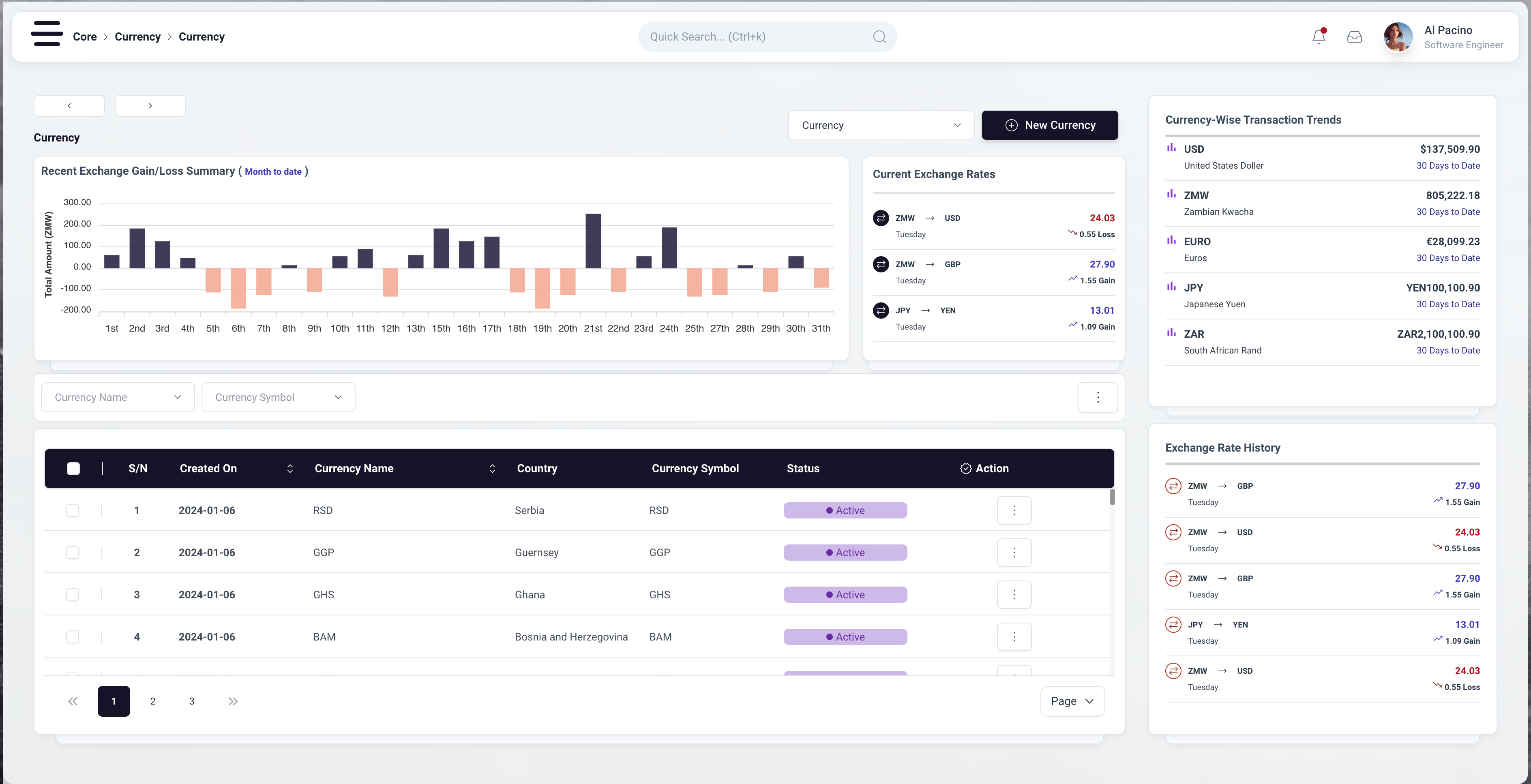This screenshot has height=784, width=1531.
Task: Go to the last page arrows
Action: [x=233, y=701]
